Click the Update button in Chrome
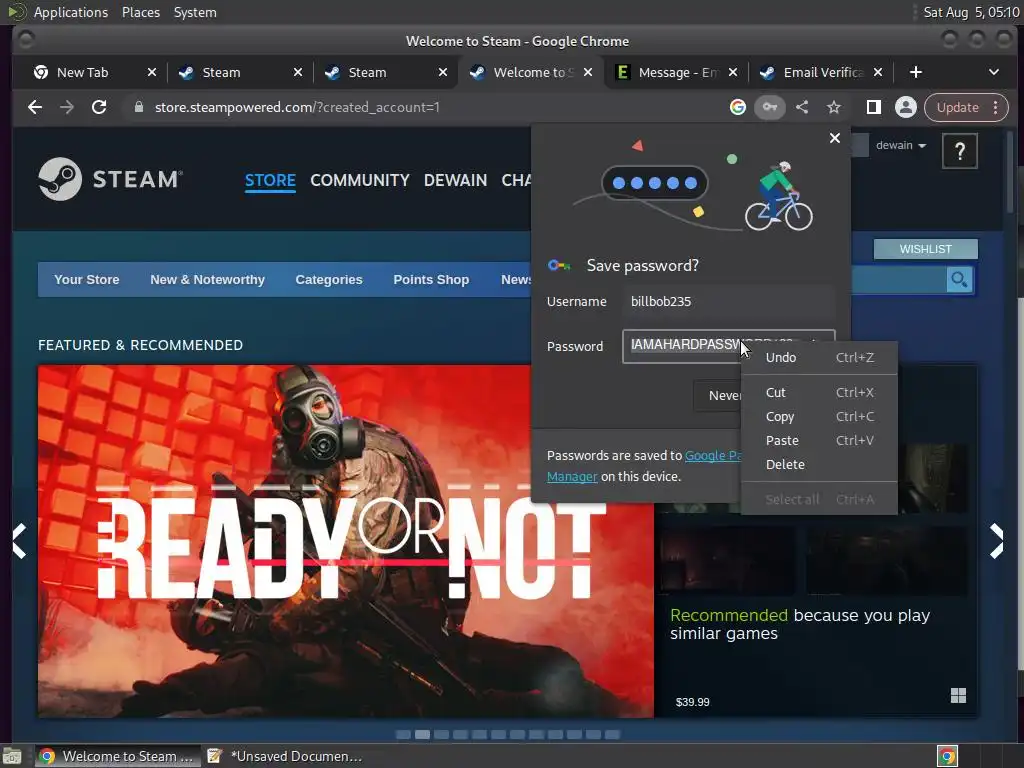The height and width of the screenshot is (768, 1024). pos(957,107)
